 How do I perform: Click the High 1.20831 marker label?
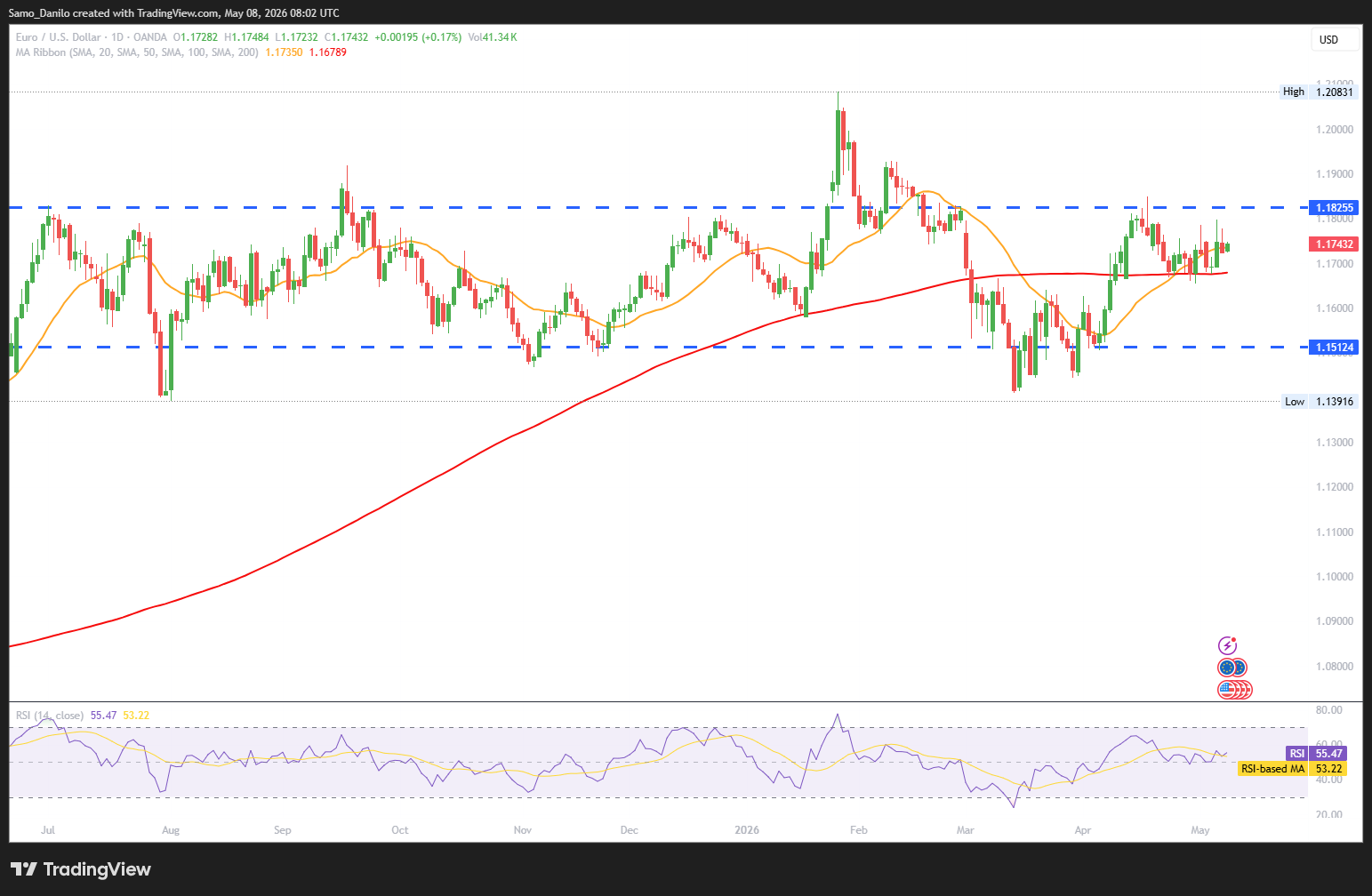[x=1319, y=92]
